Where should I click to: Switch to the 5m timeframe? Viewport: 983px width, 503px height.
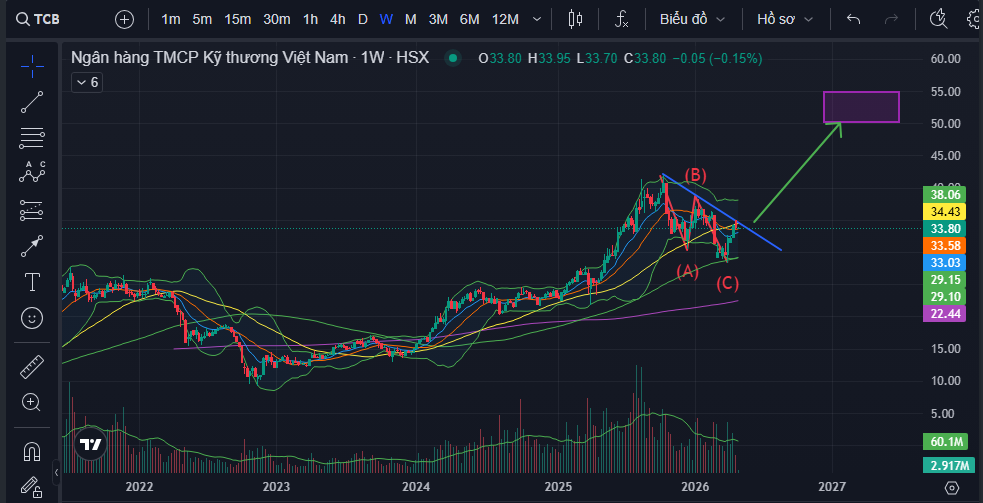tap(202, 19)
